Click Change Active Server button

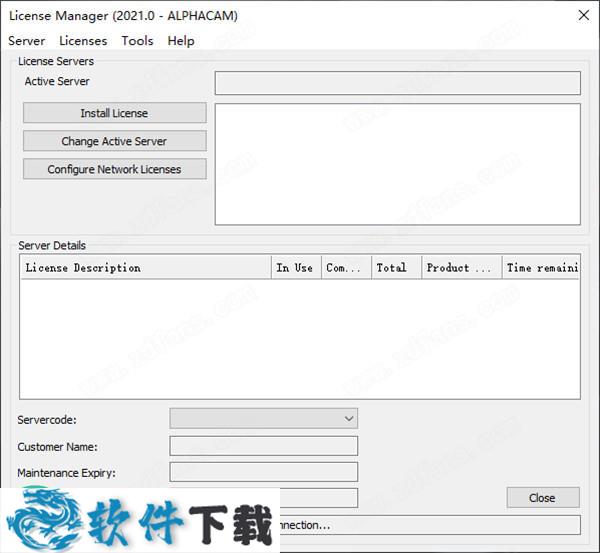coord(114,141)
